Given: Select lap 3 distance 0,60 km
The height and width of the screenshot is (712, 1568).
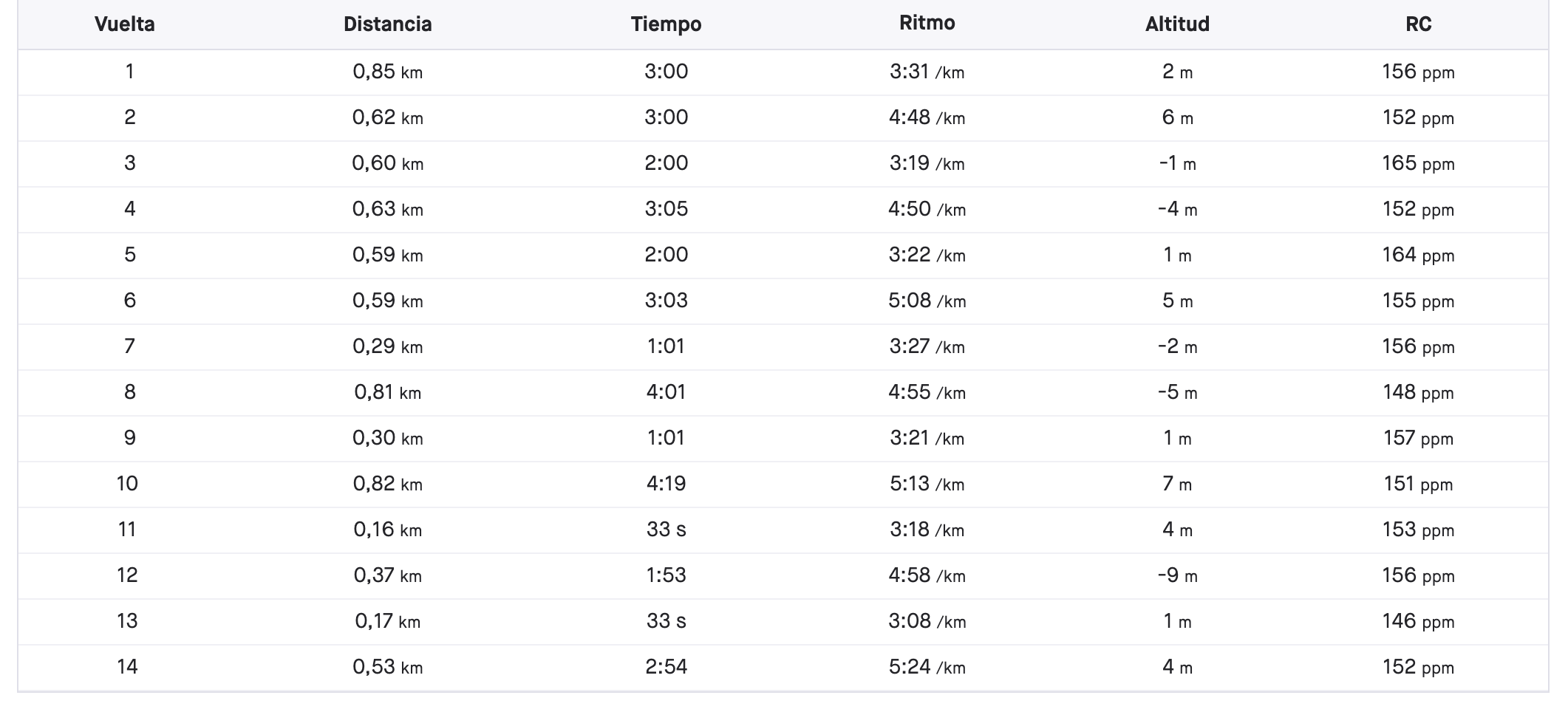Looking at the screenshot, I should [387, 163].
